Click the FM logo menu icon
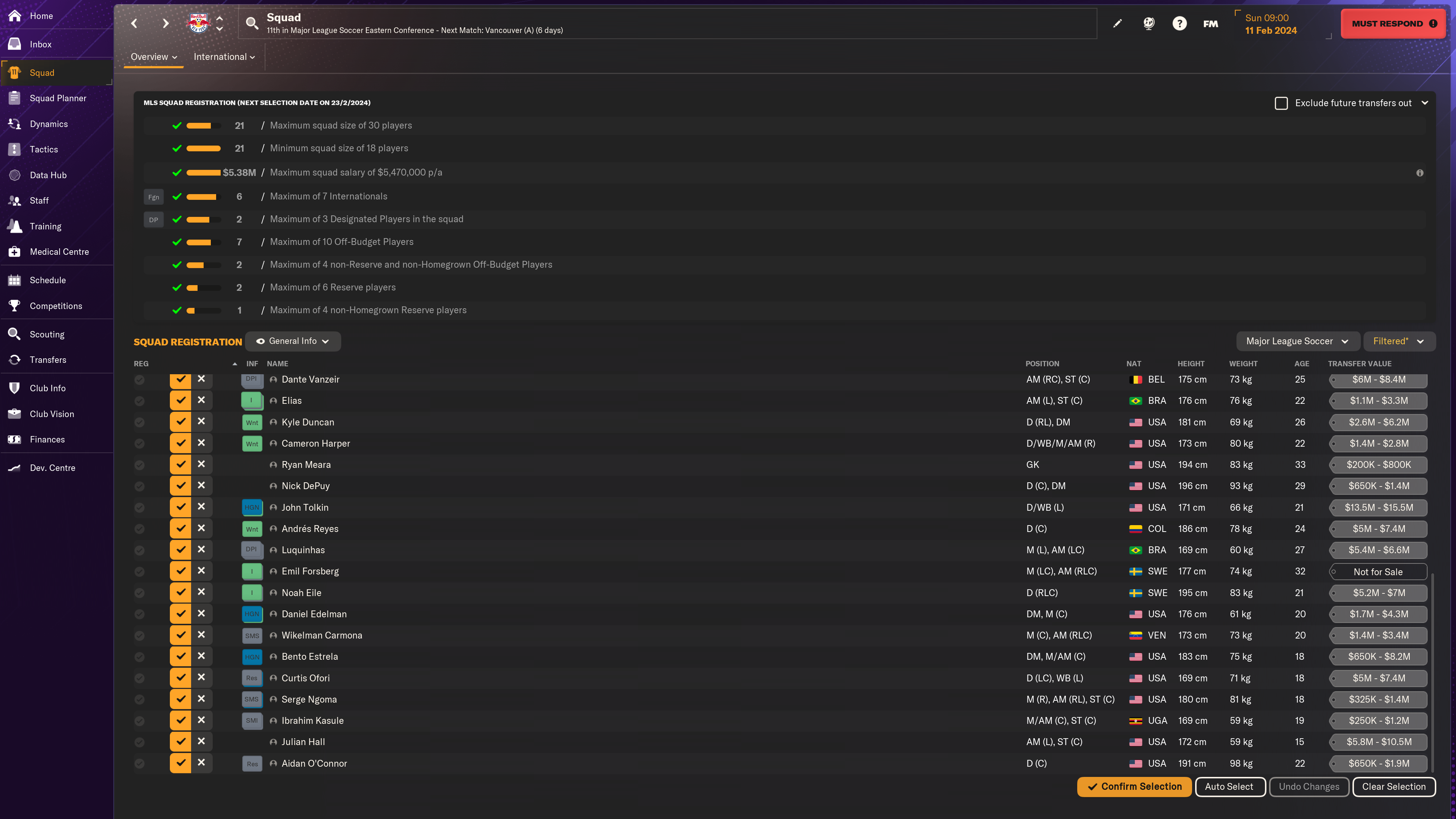Screen dimensions: 1456x819 1211,23
